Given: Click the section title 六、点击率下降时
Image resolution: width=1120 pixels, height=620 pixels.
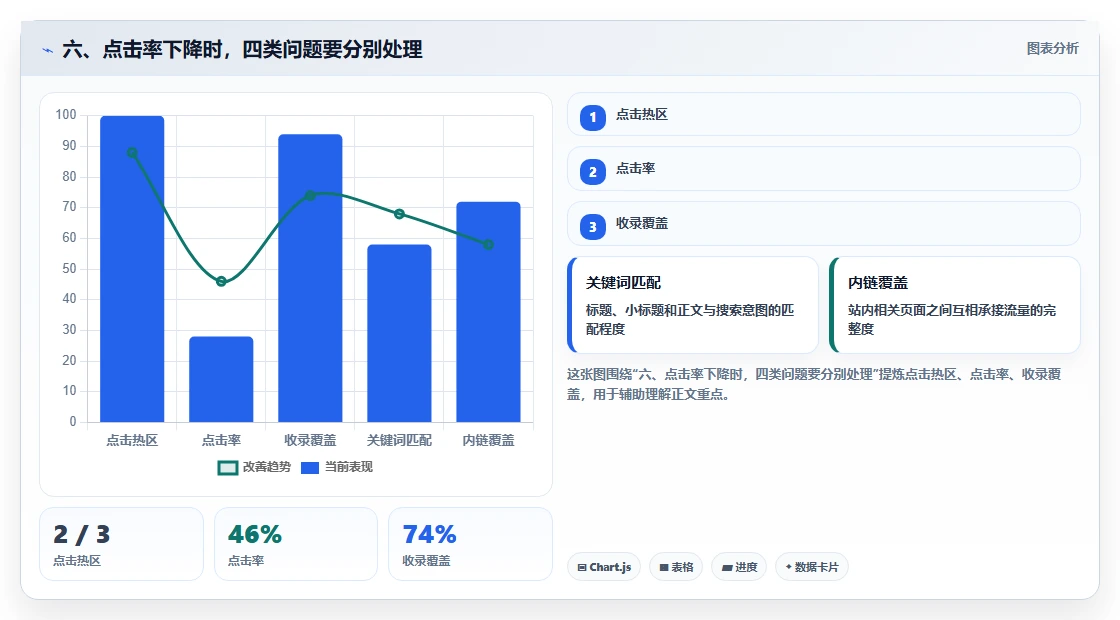Looking at the screenshot, I should click(242, 49).
